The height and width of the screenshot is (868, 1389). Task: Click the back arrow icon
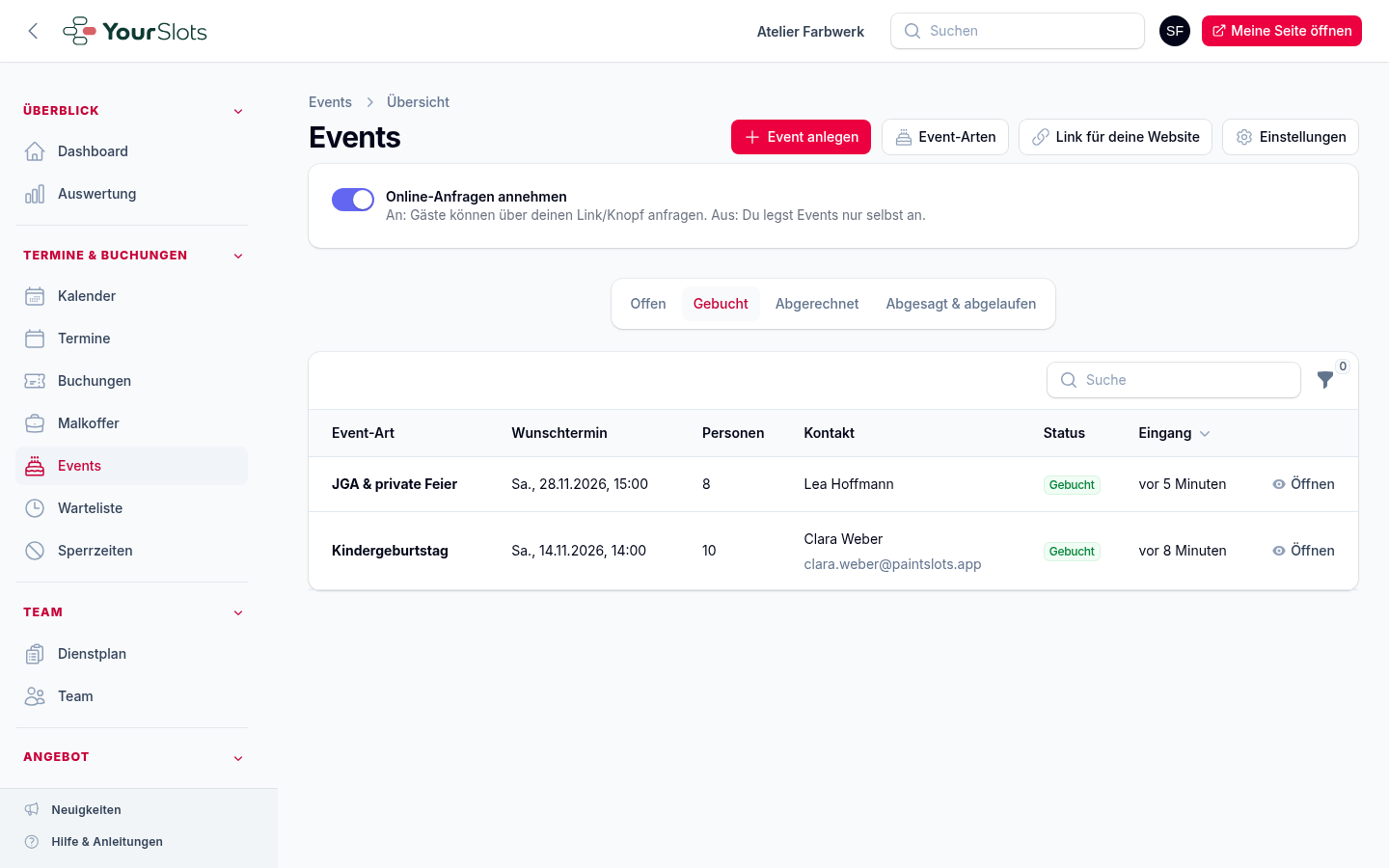[33, 31]
